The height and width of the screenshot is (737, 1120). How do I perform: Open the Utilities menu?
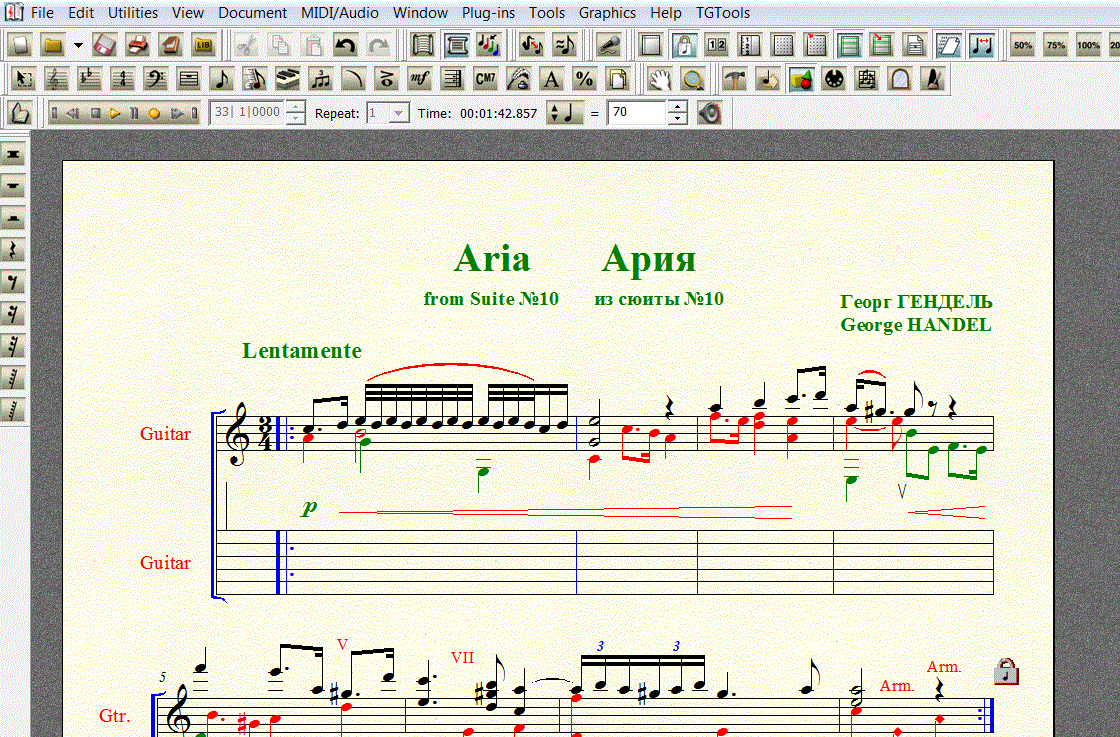point(133,13)
